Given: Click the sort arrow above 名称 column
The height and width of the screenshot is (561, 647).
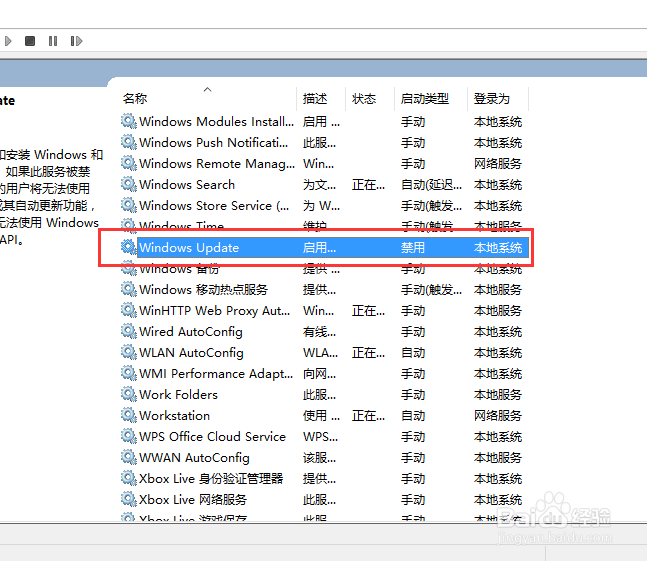Looking at the screenshot, I should coord(208,89).
